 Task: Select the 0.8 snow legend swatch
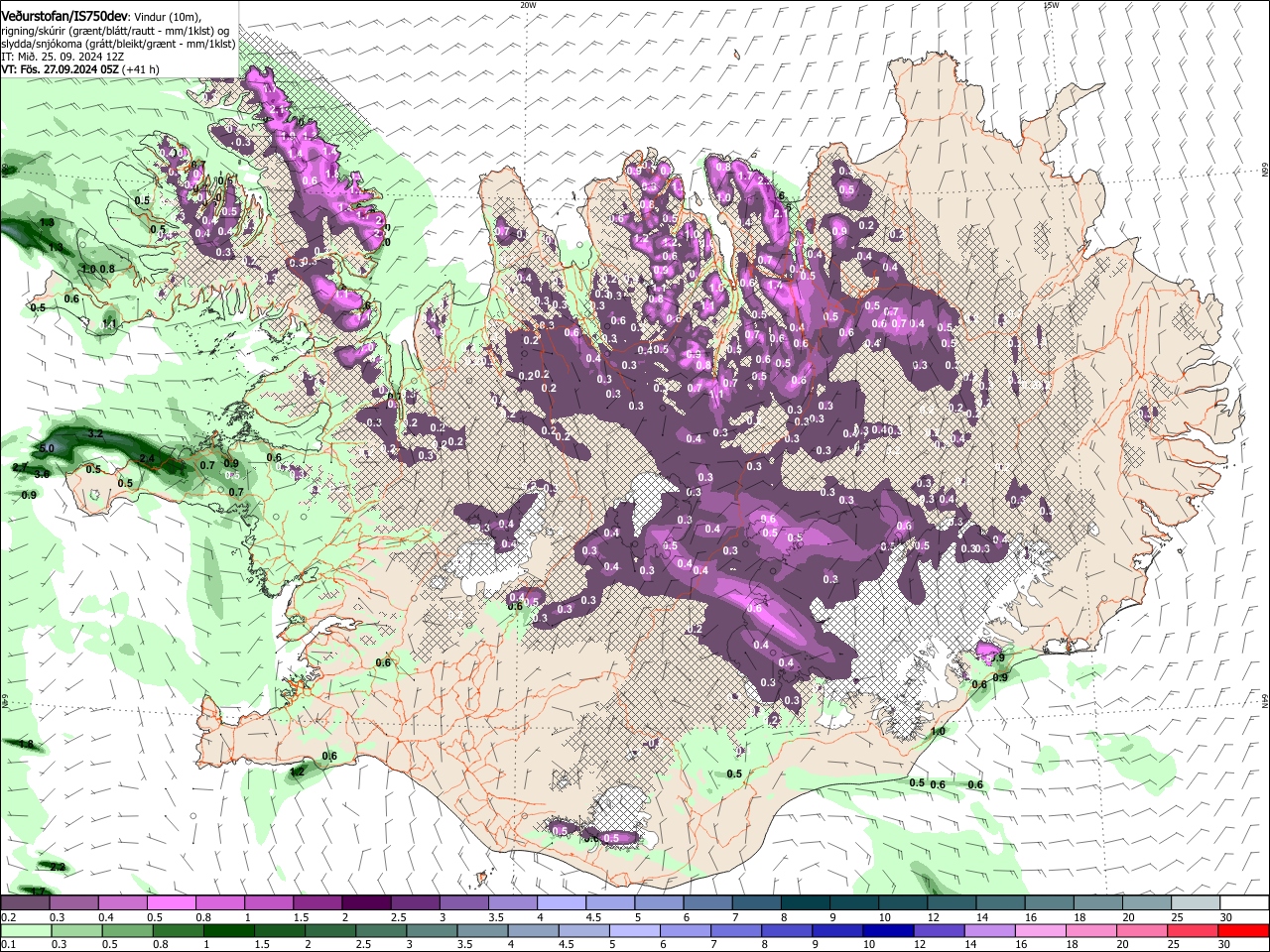point(220,903)
